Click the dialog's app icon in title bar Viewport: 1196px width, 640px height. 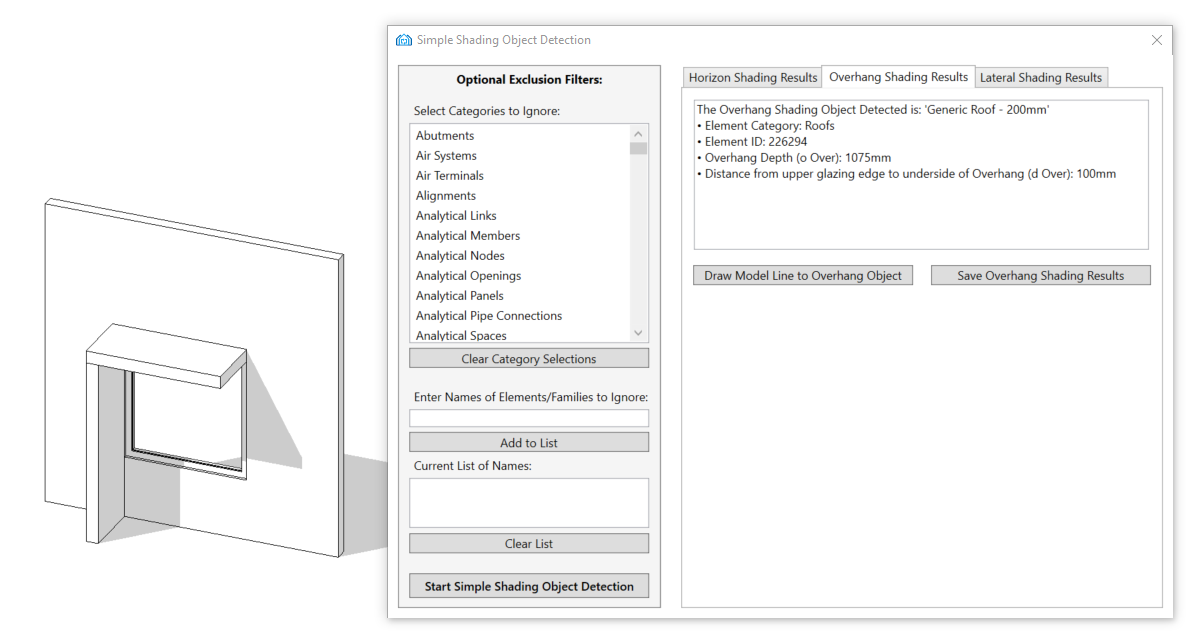(x=404, y=40)
